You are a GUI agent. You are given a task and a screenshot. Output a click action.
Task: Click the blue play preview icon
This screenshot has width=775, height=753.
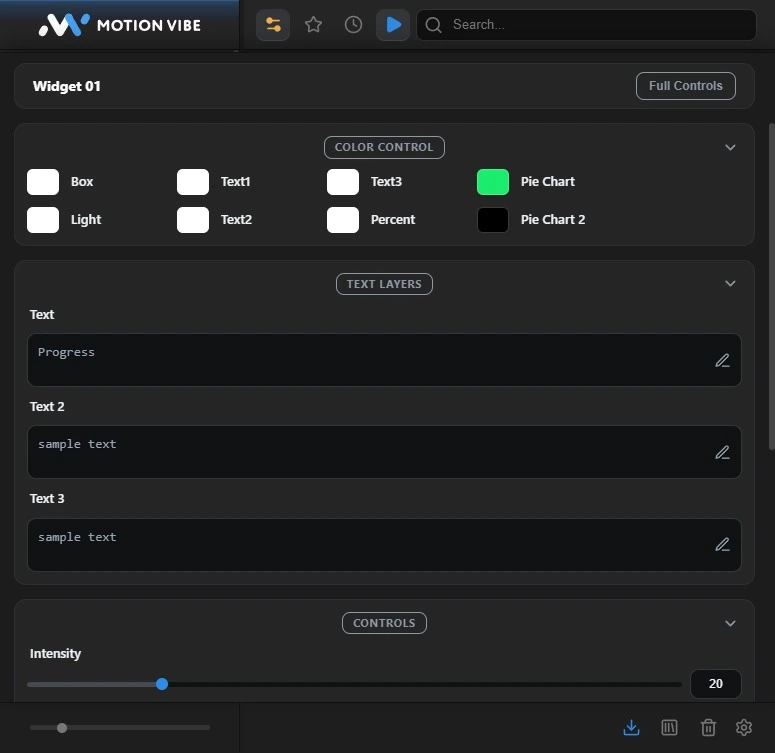[x=393, y=25]
